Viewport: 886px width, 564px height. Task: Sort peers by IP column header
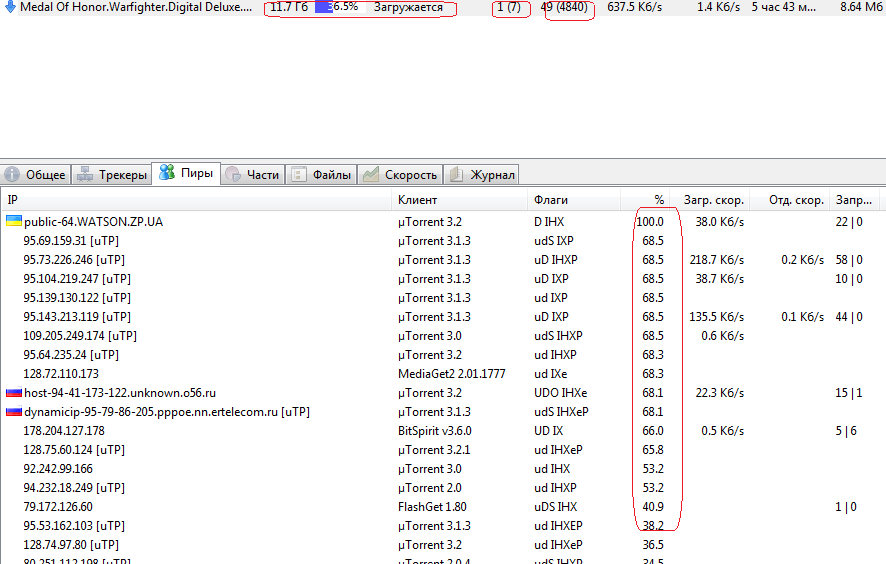(x=196, y=199)
